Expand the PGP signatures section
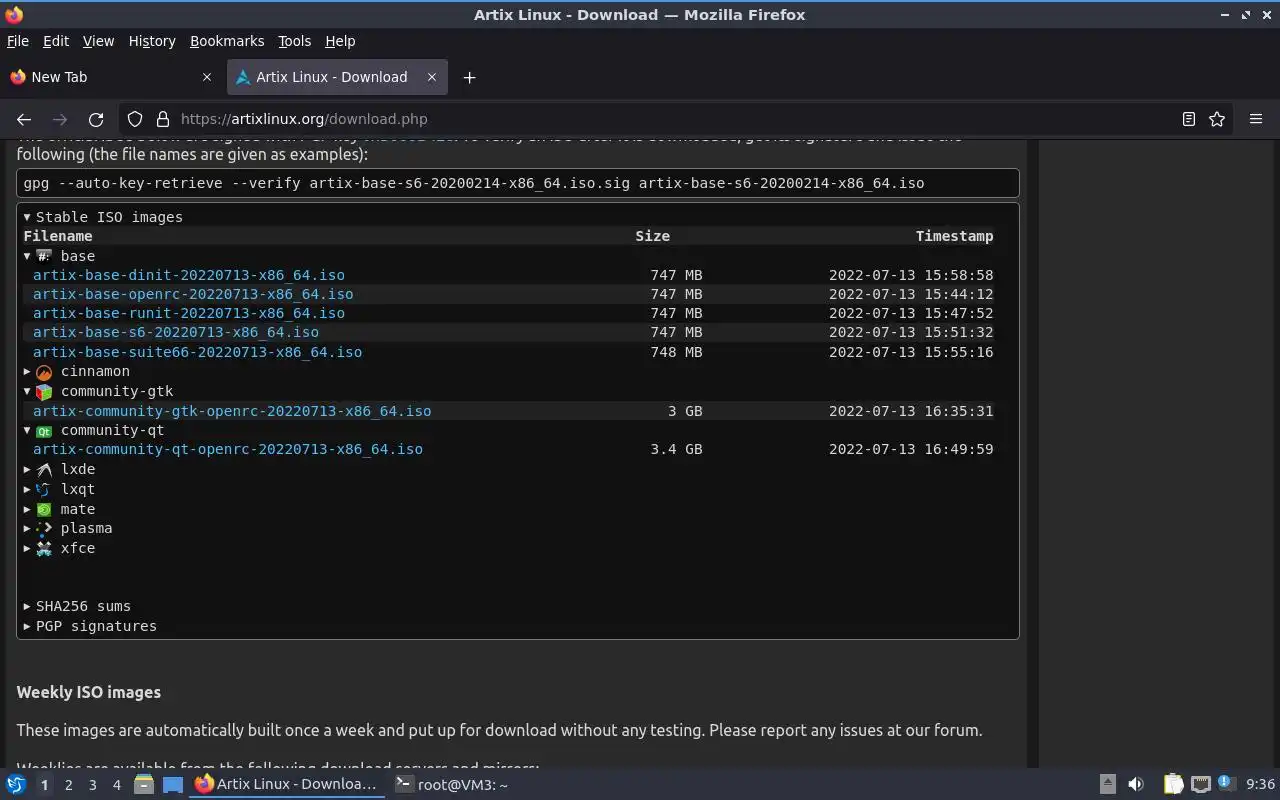 click(90, 626)
